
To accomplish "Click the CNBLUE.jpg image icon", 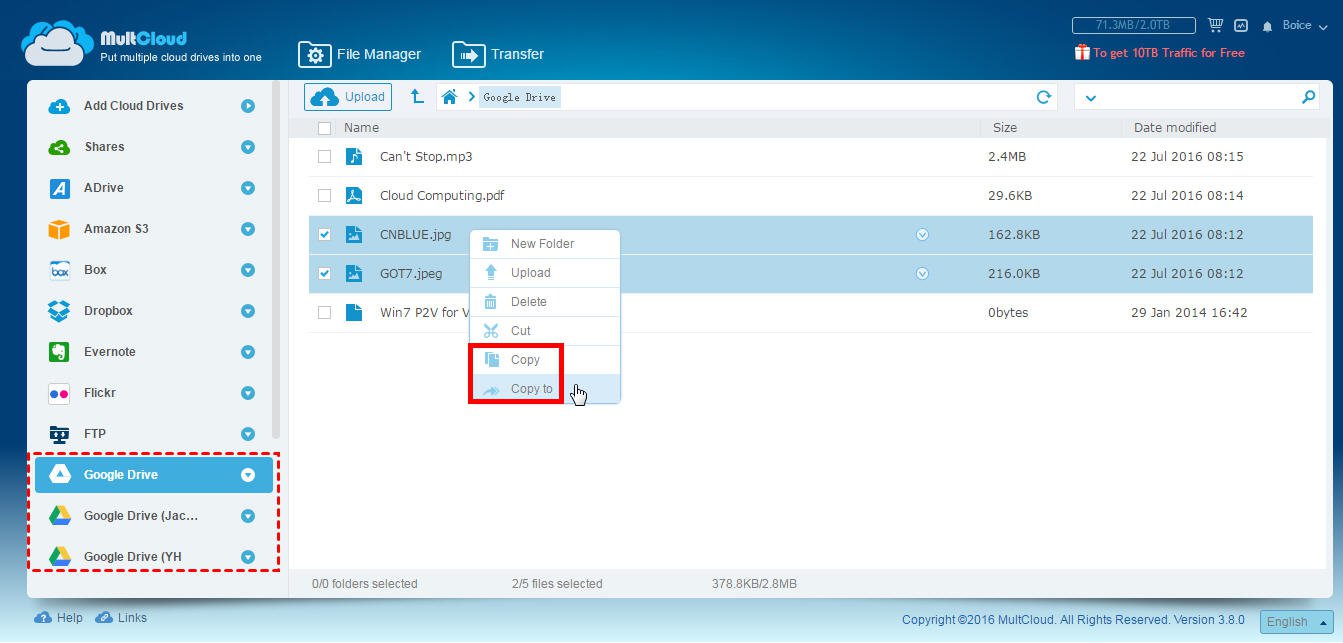I will [354, 235].
